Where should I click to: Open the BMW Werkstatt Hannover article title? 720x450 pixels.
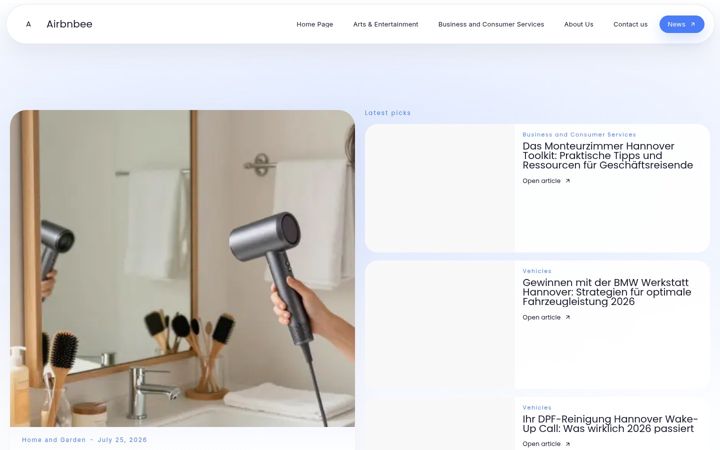click(x=607, y=292)
